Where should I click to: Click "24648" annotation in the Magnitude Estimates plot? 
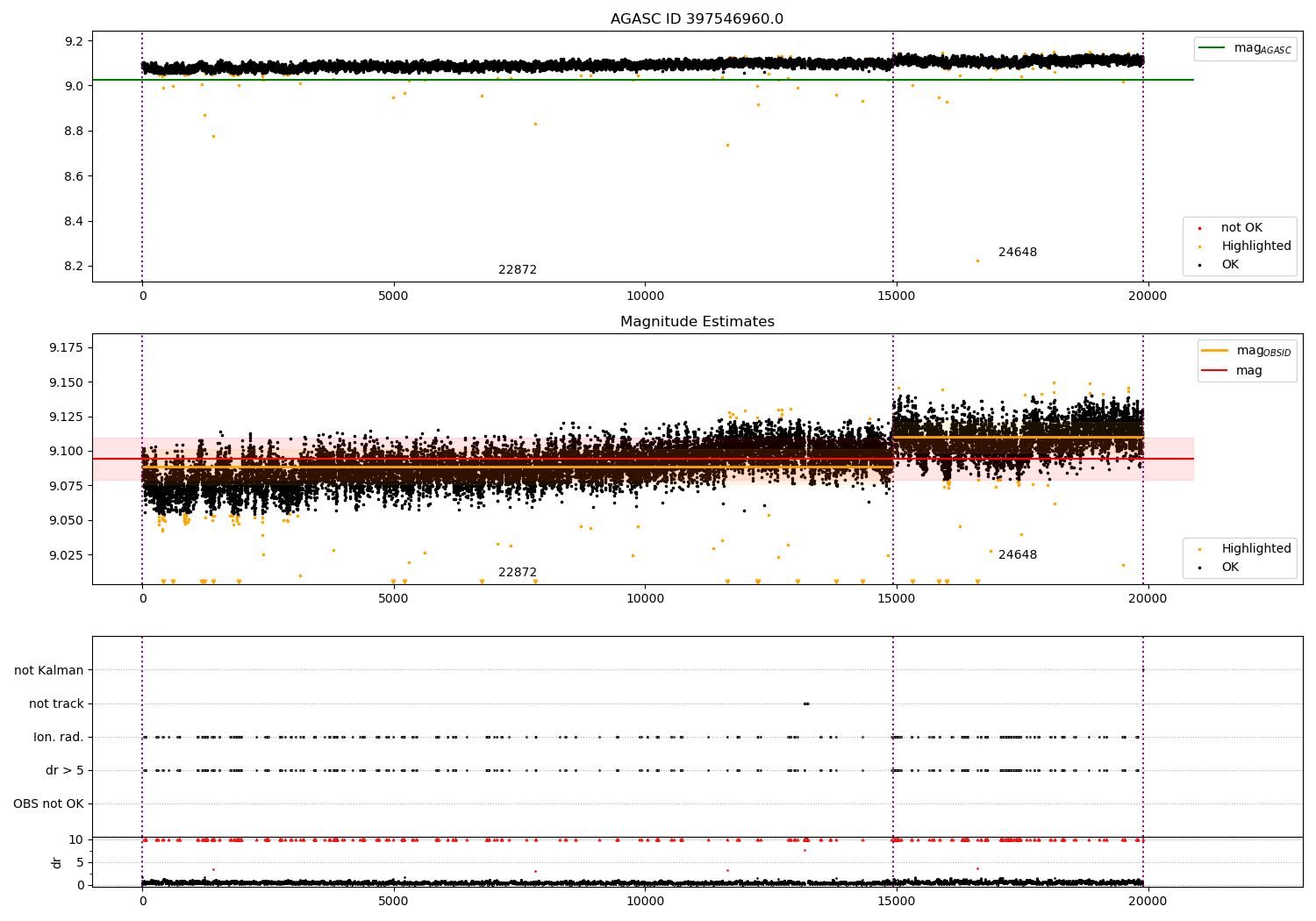pyautogui.click(x=1018, y=555)
